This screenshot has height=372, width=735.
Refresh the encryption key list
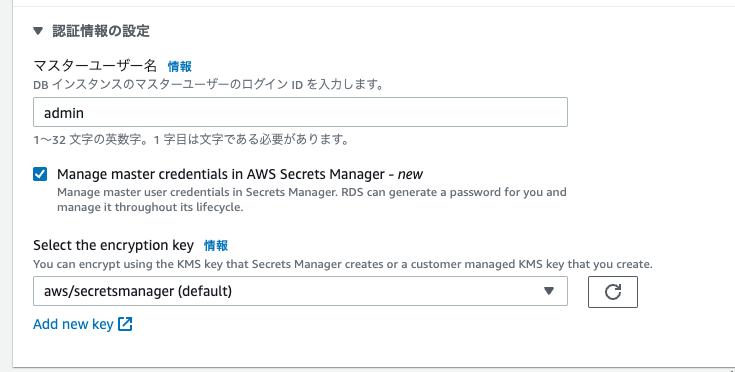[613, 291]
